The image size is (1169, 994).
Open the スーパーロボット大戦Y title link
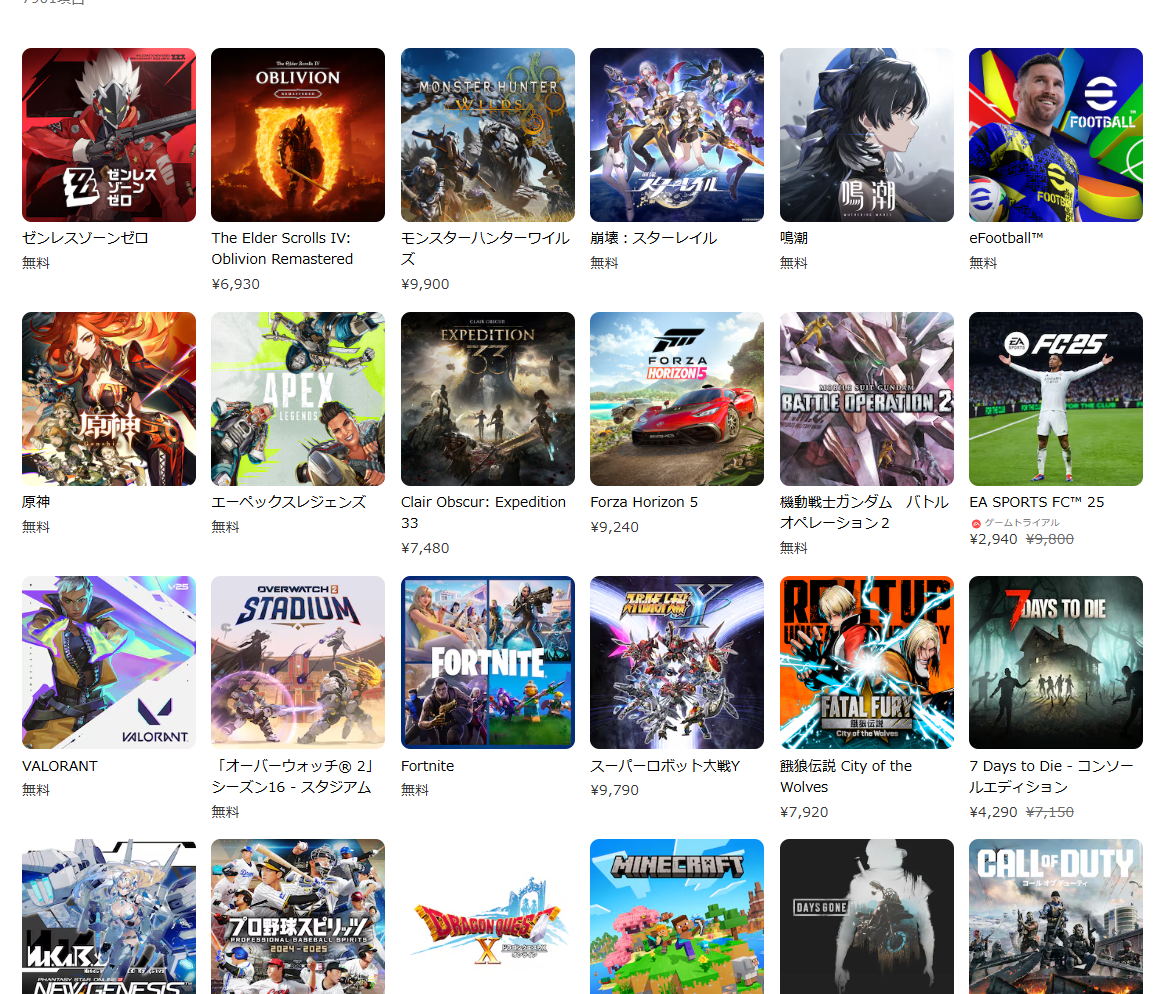[665, 766]
